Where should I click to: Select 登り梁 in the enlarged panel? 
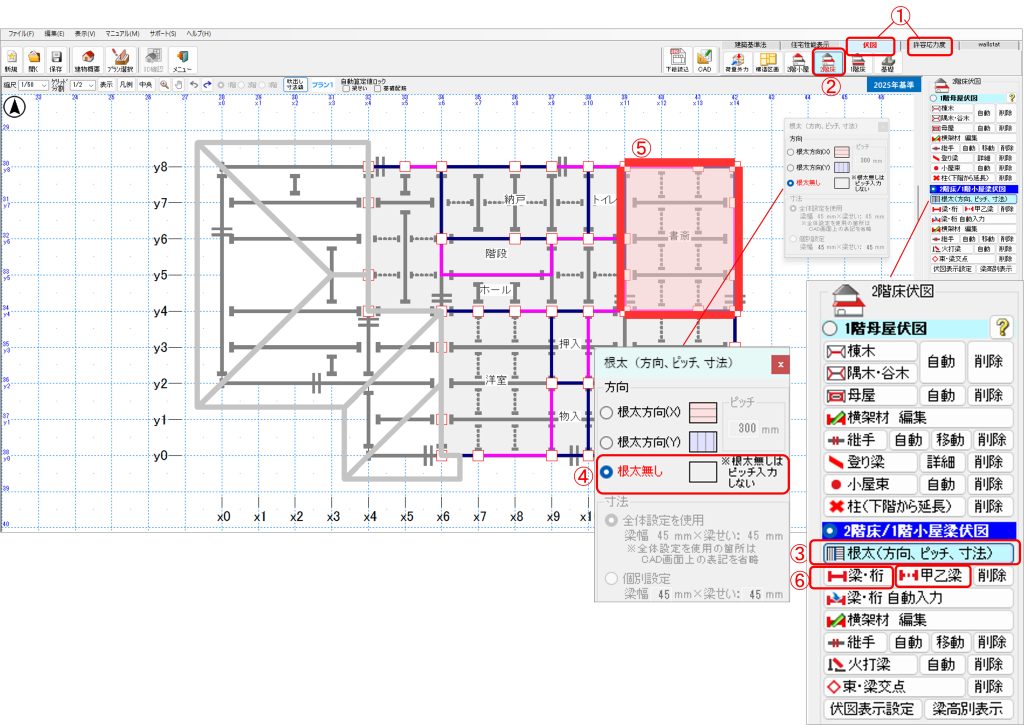(870, 462)
